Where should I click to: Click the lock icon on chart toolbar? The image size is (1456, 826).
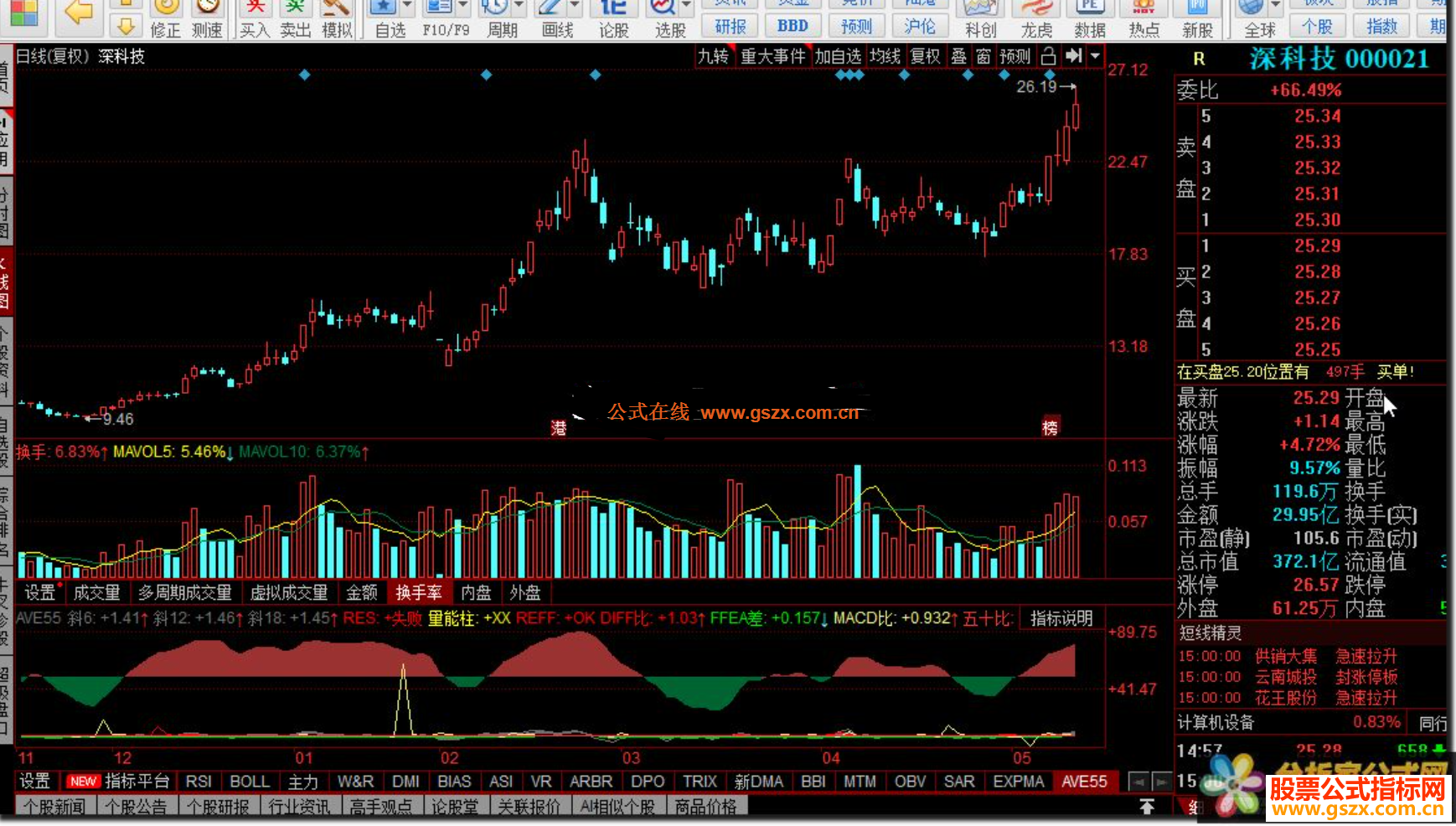pos(1048,56)
